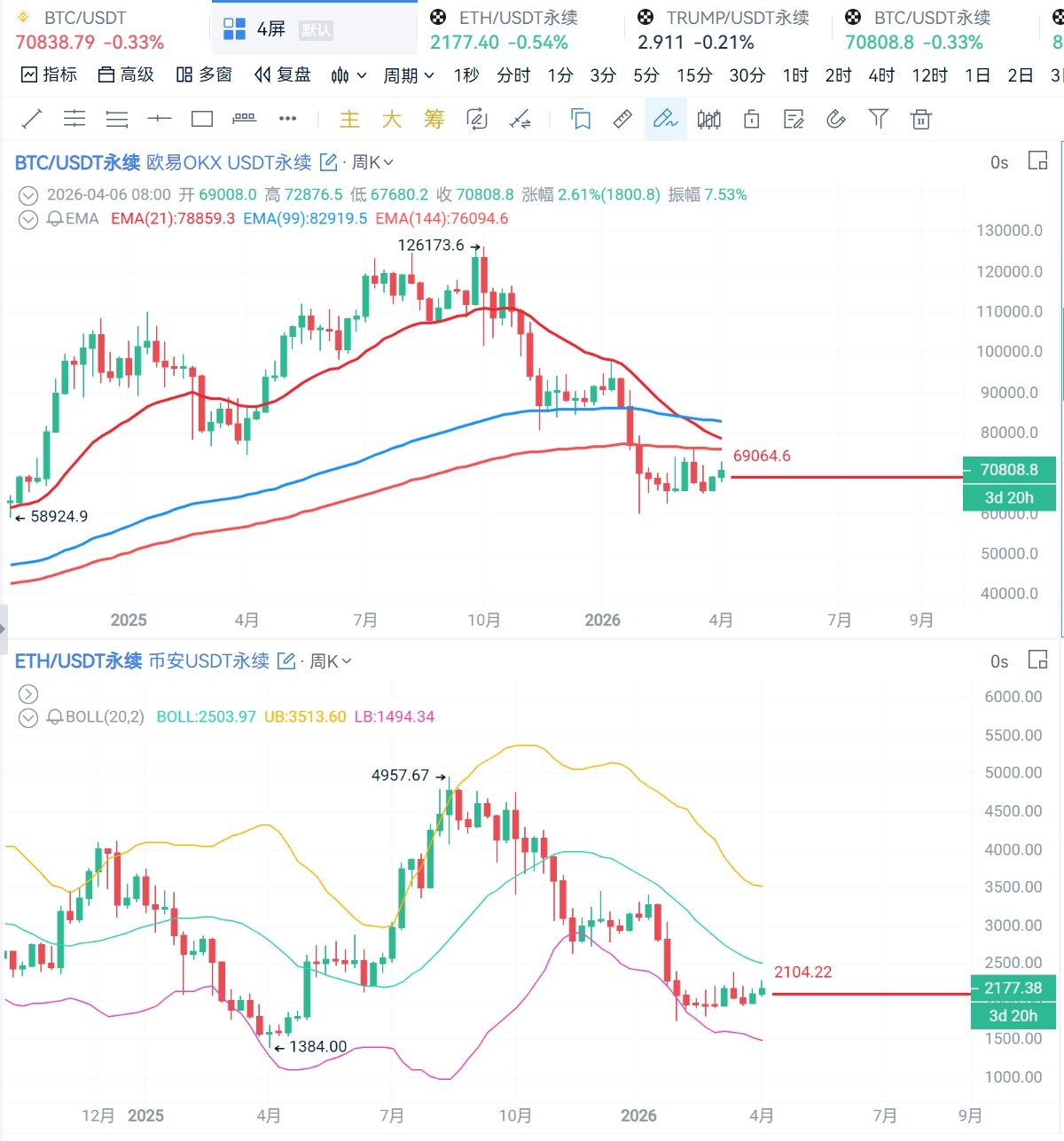Select the 2时 timeframe

click(x=838, y=75)
